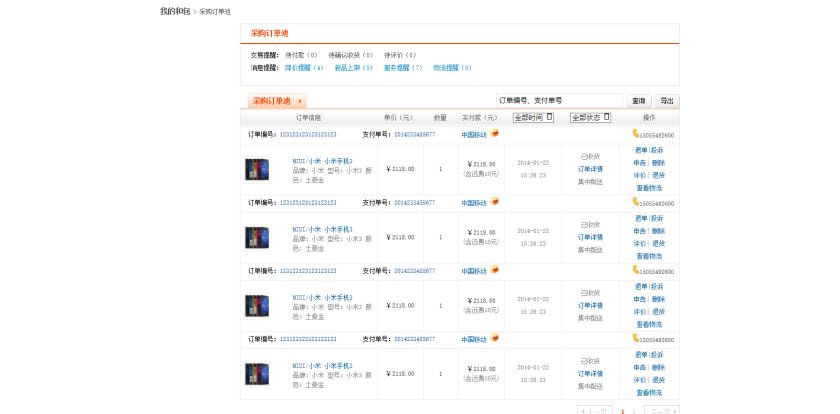Screen dimensions: 840x414
Task: Open order number link in the second order
Action: 308,203
